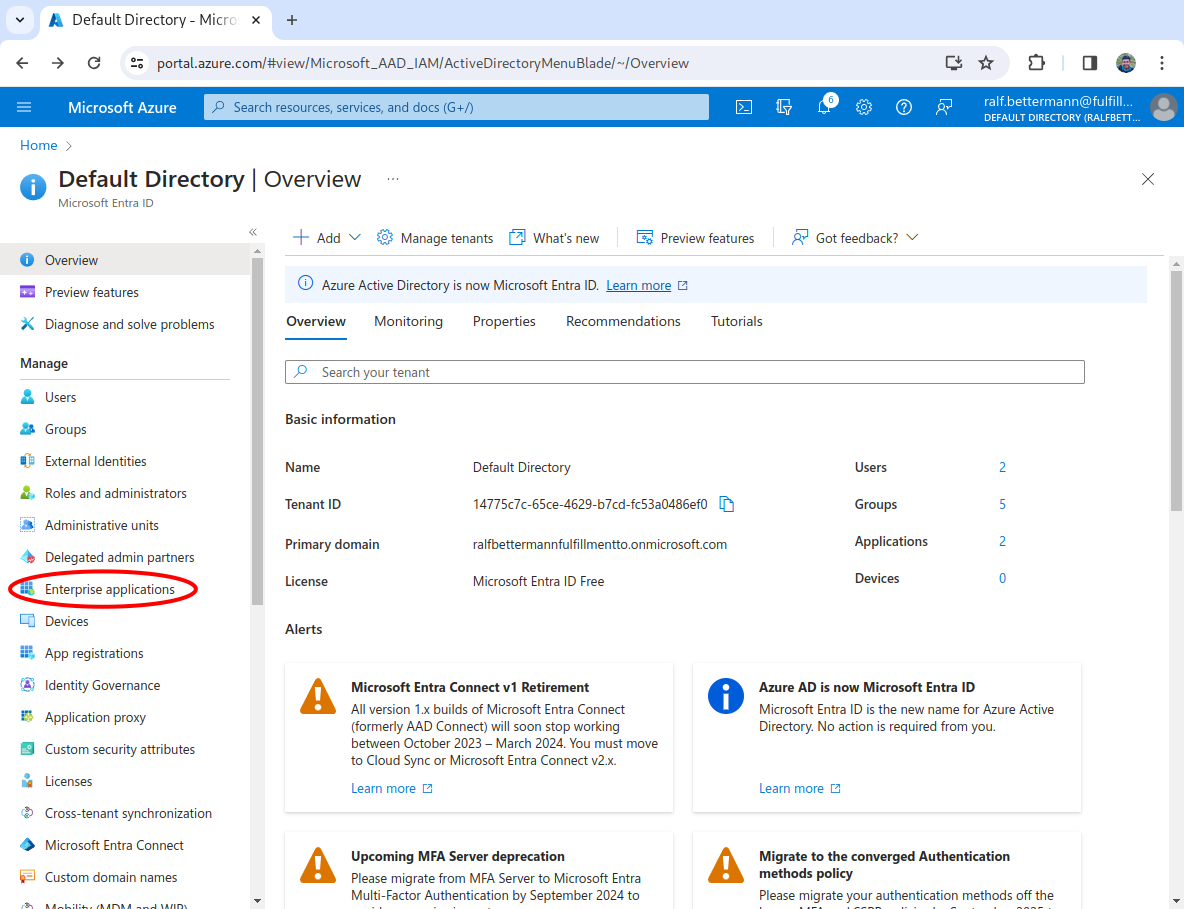Collapse the left navigation pane
Screen dimensions: 1184x909
coord(253,232)
